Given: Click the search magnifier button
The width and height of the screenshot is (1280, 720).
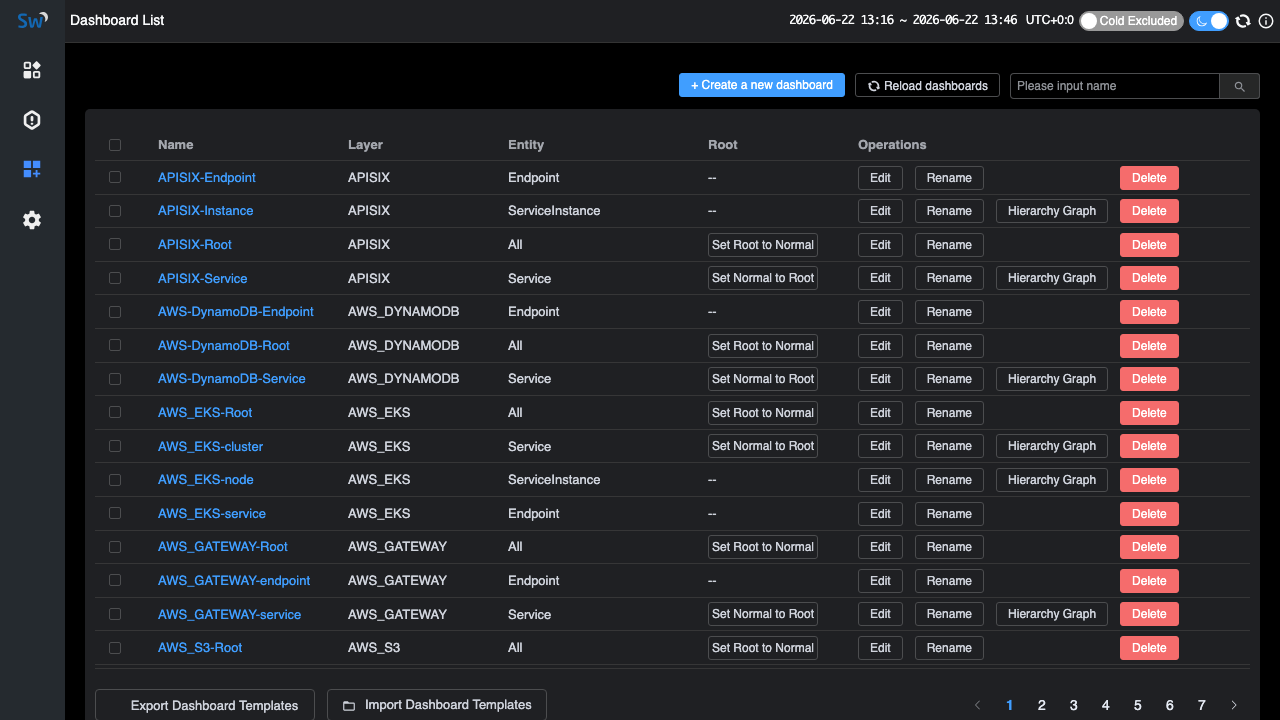Looking at the screenshot, I should [1239, 86].
